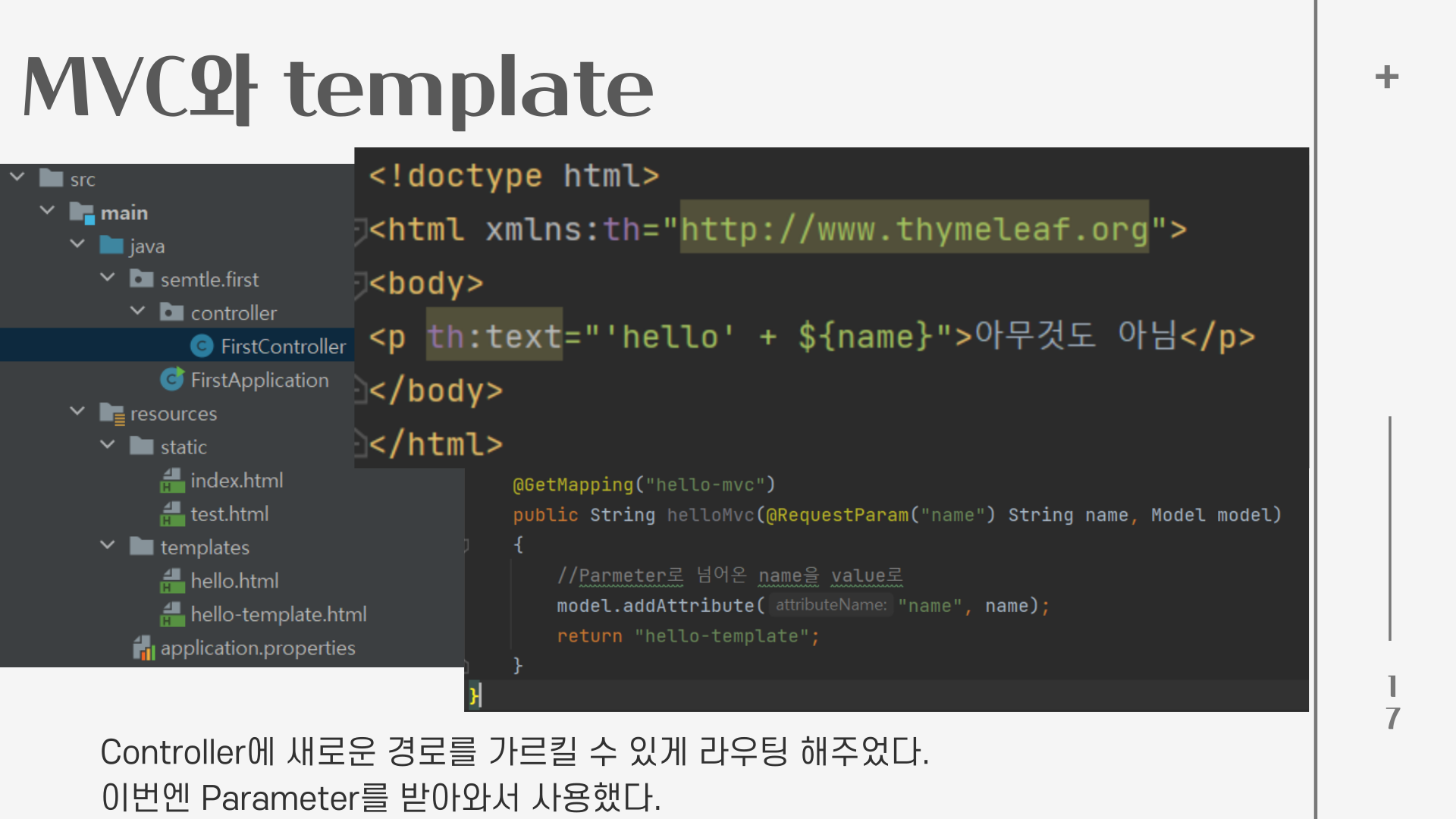Click the attributeName parameter hint
This screenshot has height=819, width=1456.
830,605
